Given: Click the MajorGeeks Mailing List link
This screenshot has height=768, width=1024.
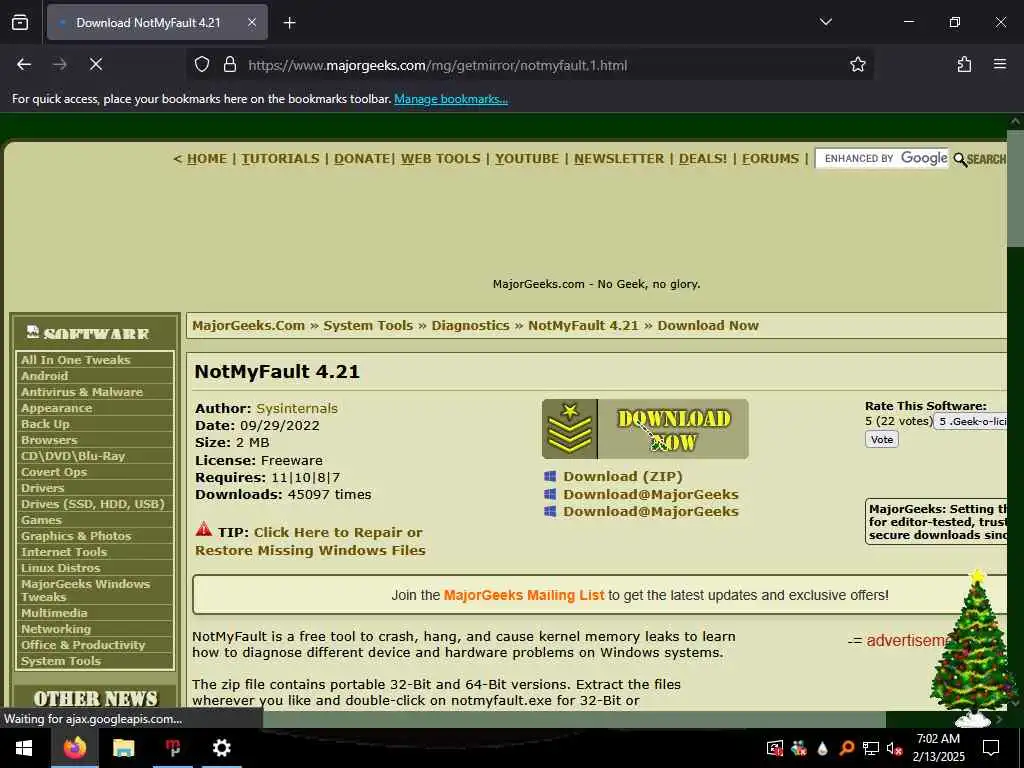Looking at the screenshot, I should [524, 596].
